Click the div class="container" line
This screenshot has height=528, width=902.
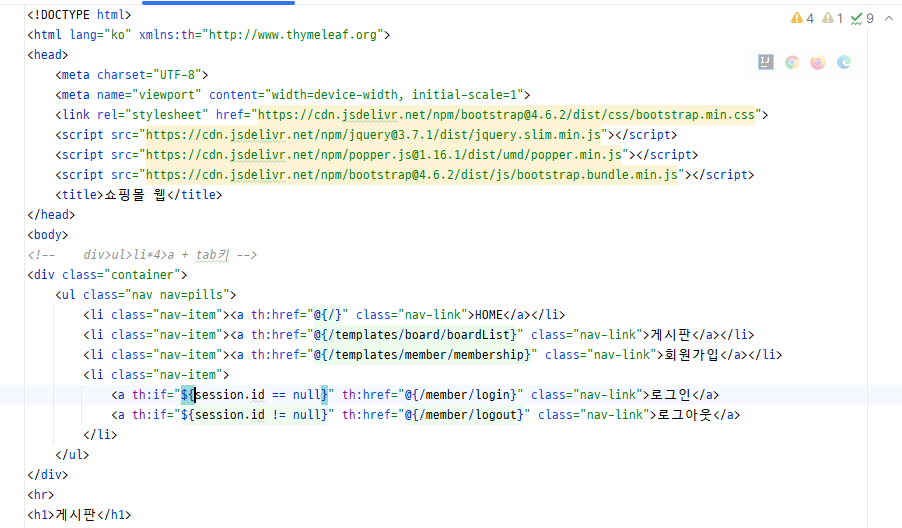point(107,275)
